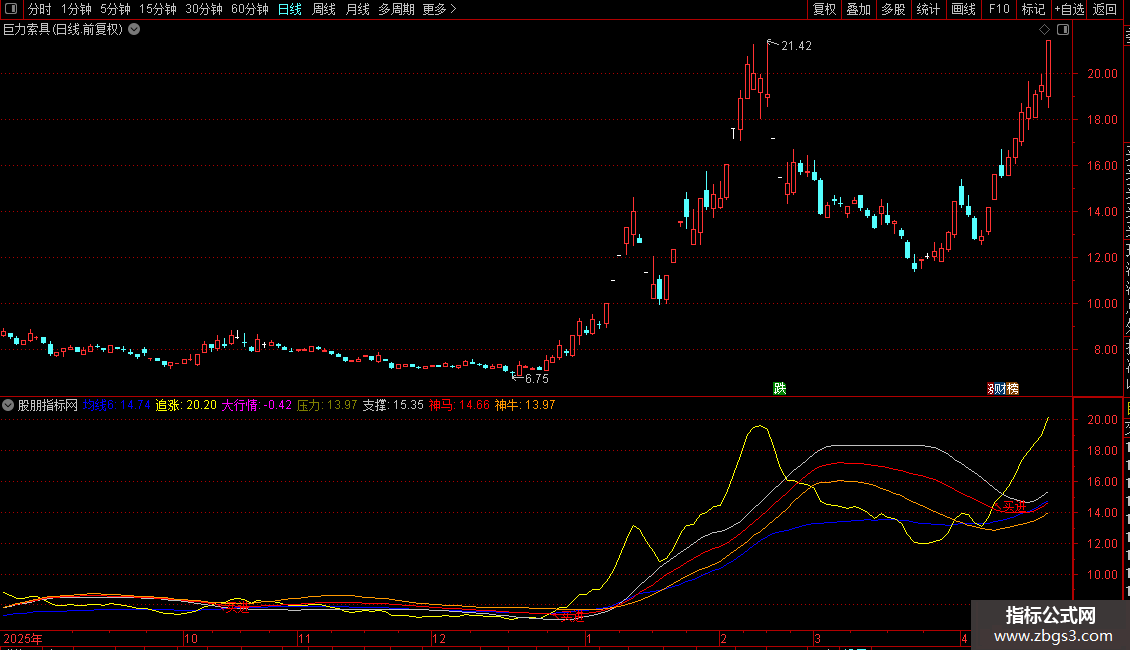The image size is (1130, 650).
Task: Toggle the side panel icon in chart corner
Action: click(x=1063, y=30)
